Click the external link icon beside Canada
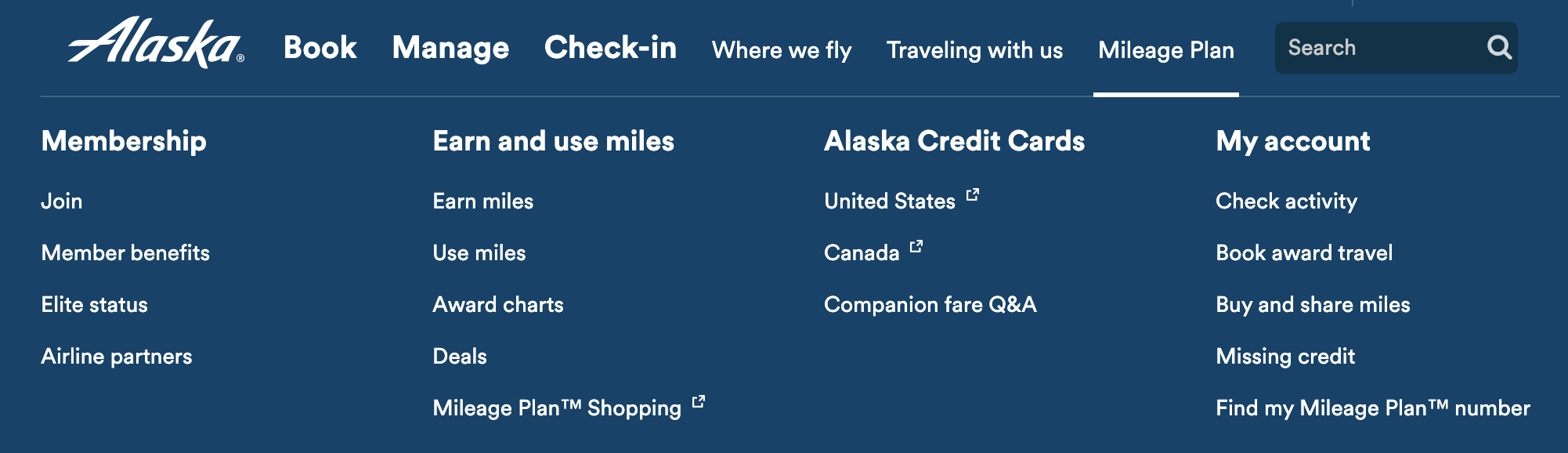 916,247
